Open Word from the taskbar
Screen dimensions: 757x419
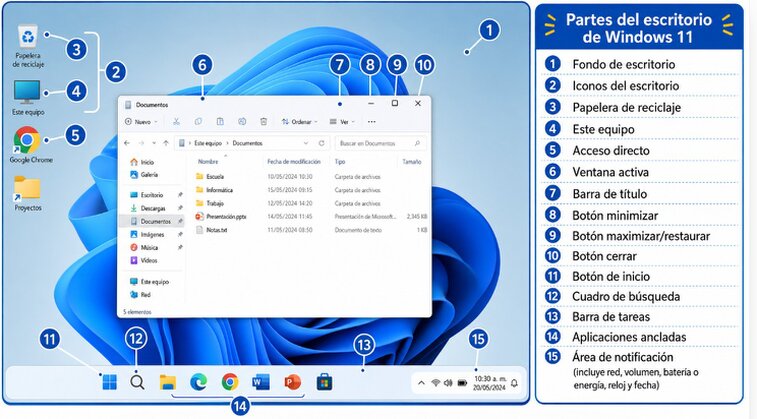coord(261,382)
